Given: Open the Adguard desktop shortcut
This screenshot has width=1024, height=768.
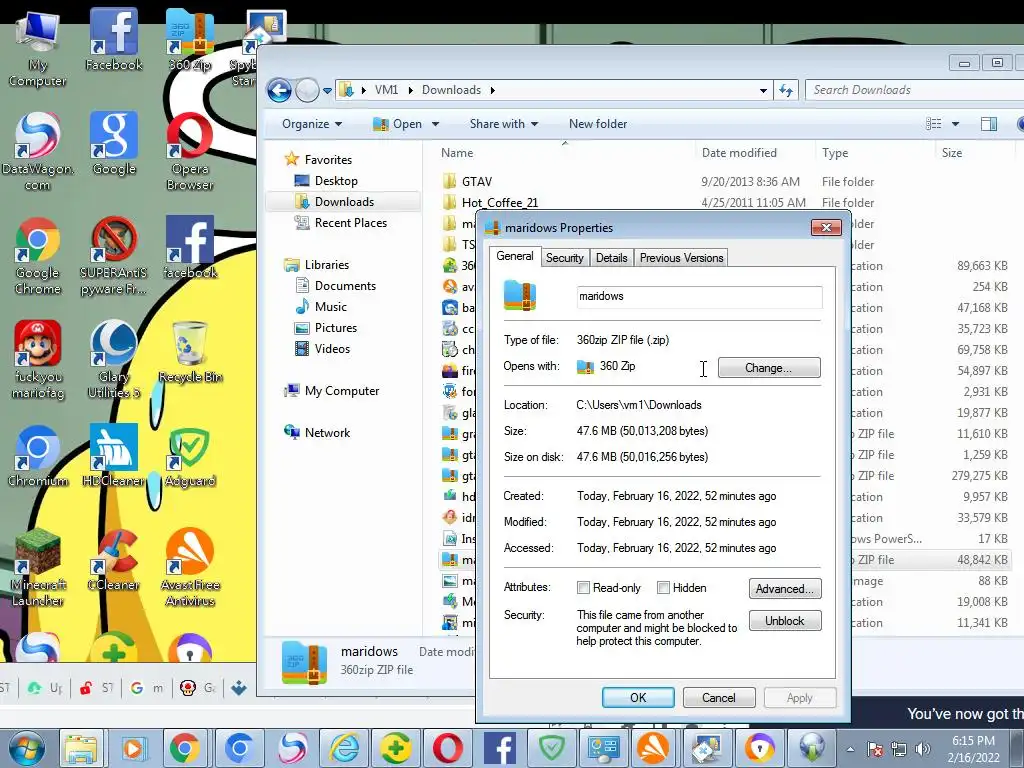Looking at the screenshot, I should pyautogui.click(x=189, y=456).
